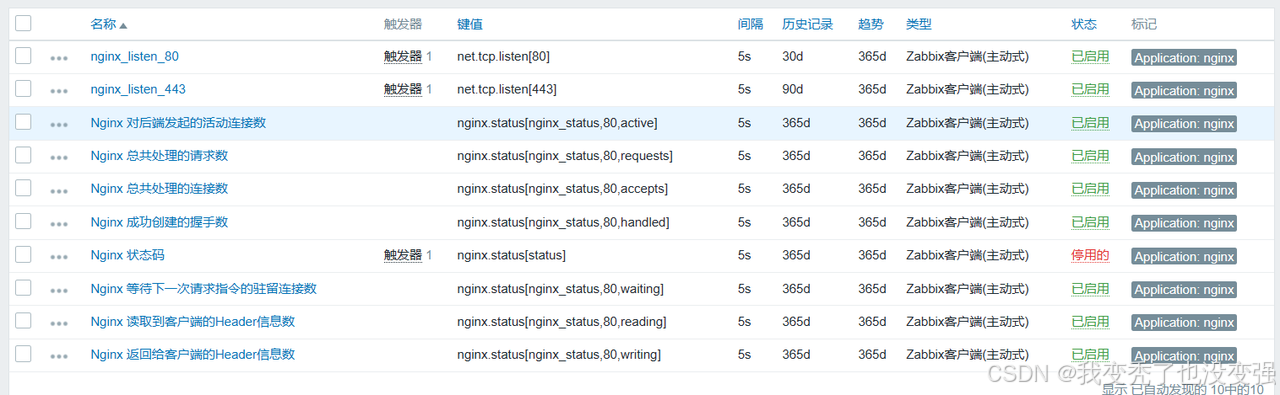Open 触发器 link for nginx_listen_80
1280x395 pixels.
403,57
